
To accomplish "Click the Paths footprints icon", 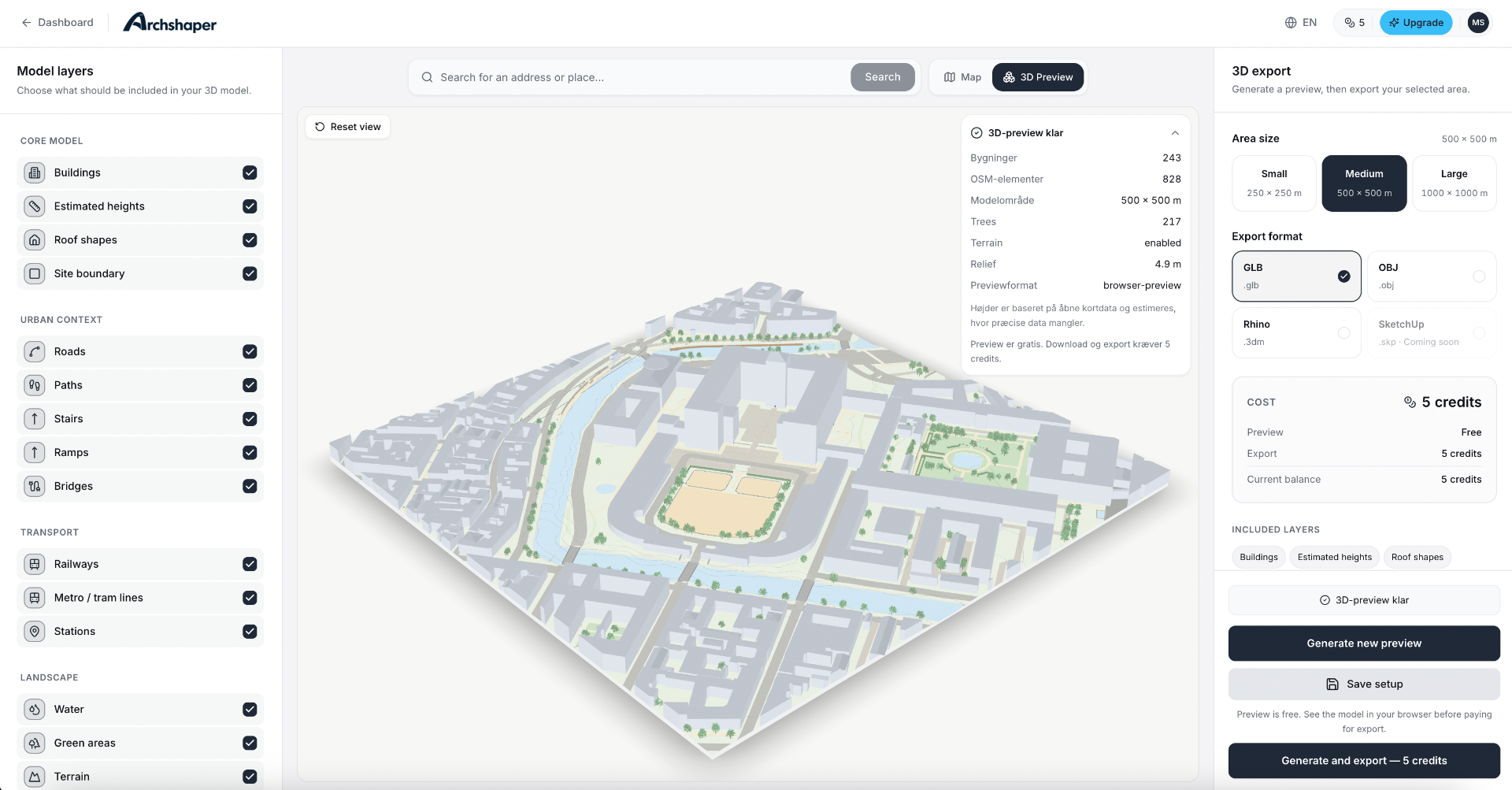I will (35, 385).
